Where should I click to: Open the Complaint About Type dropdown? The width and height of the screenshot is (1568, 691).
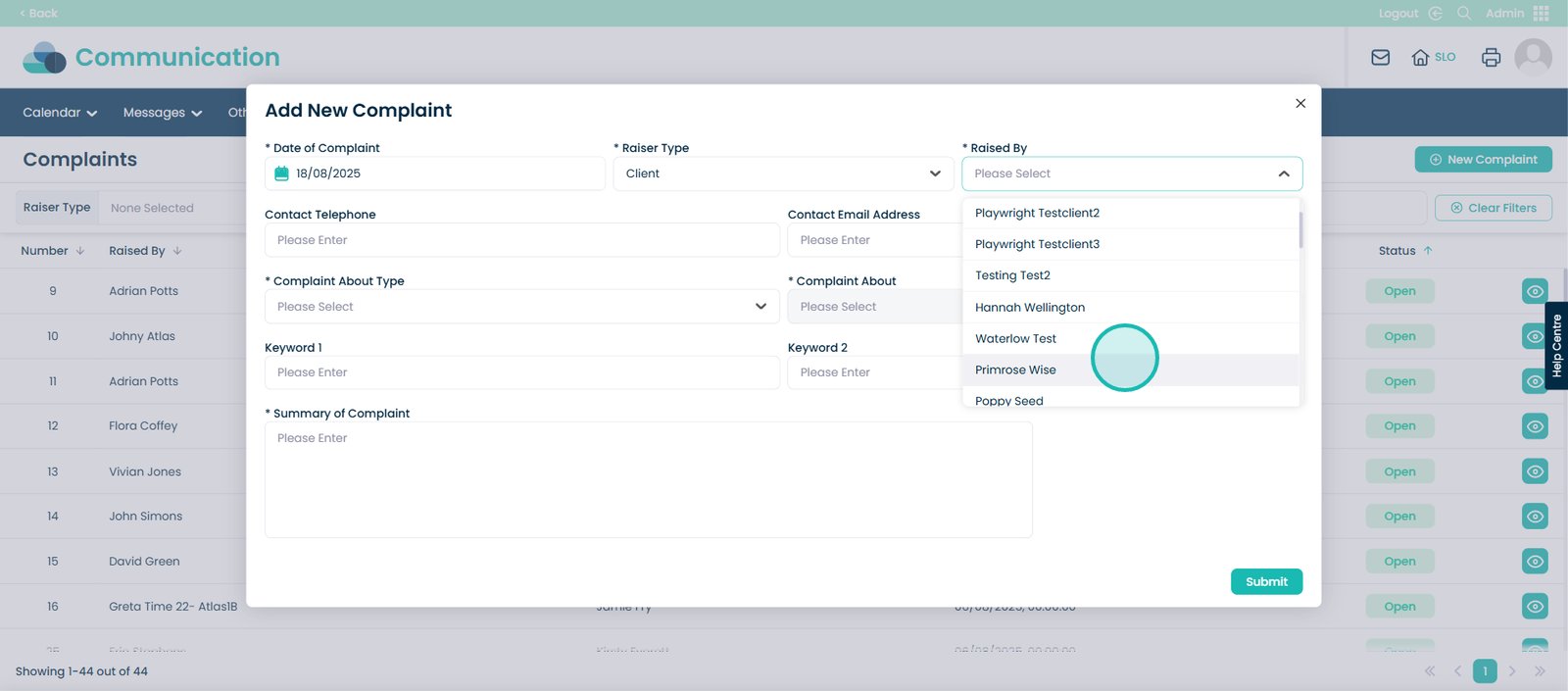[x=521, y=307]
